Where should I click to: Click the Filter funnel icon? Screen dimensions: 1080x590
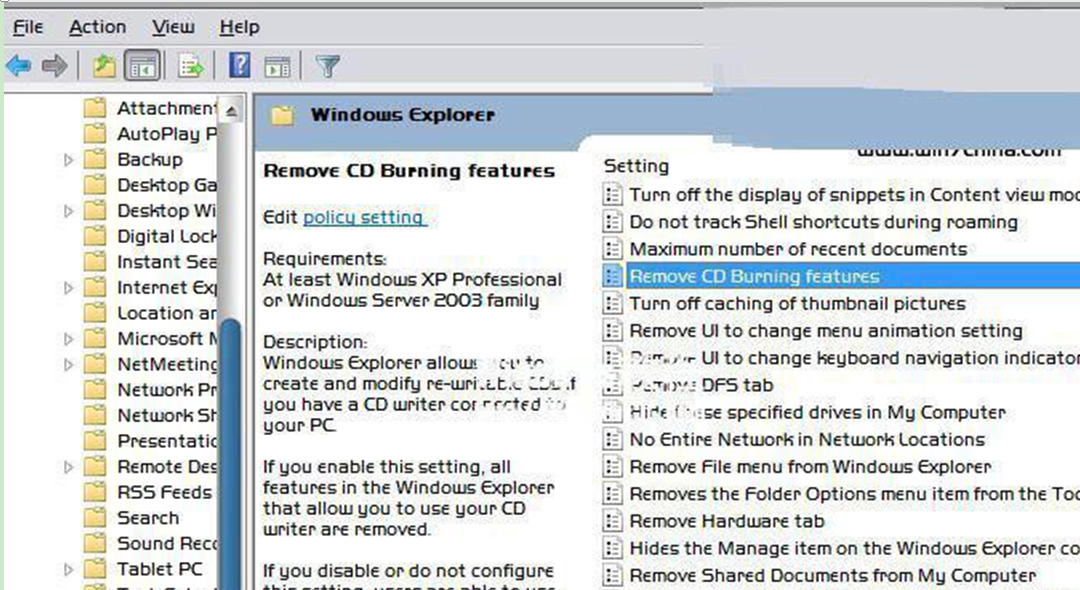(x=327, y=66)
